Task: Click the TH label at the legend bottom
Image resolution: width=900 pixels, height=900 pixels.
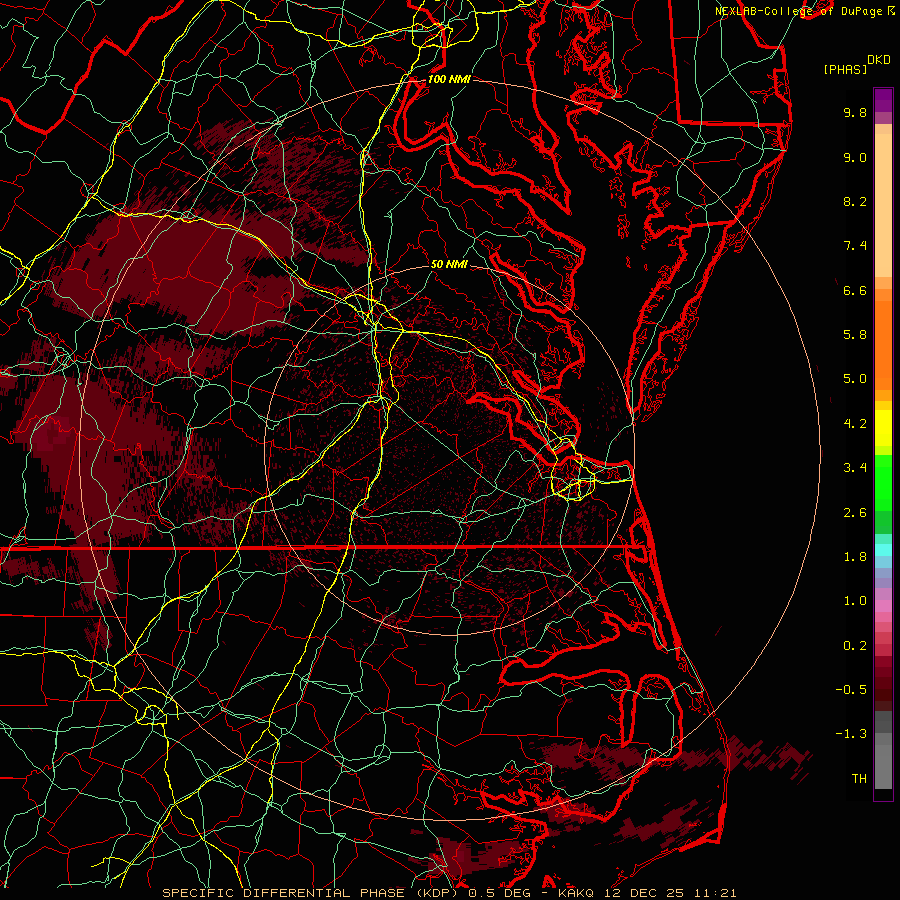Action: click(859, 779)
